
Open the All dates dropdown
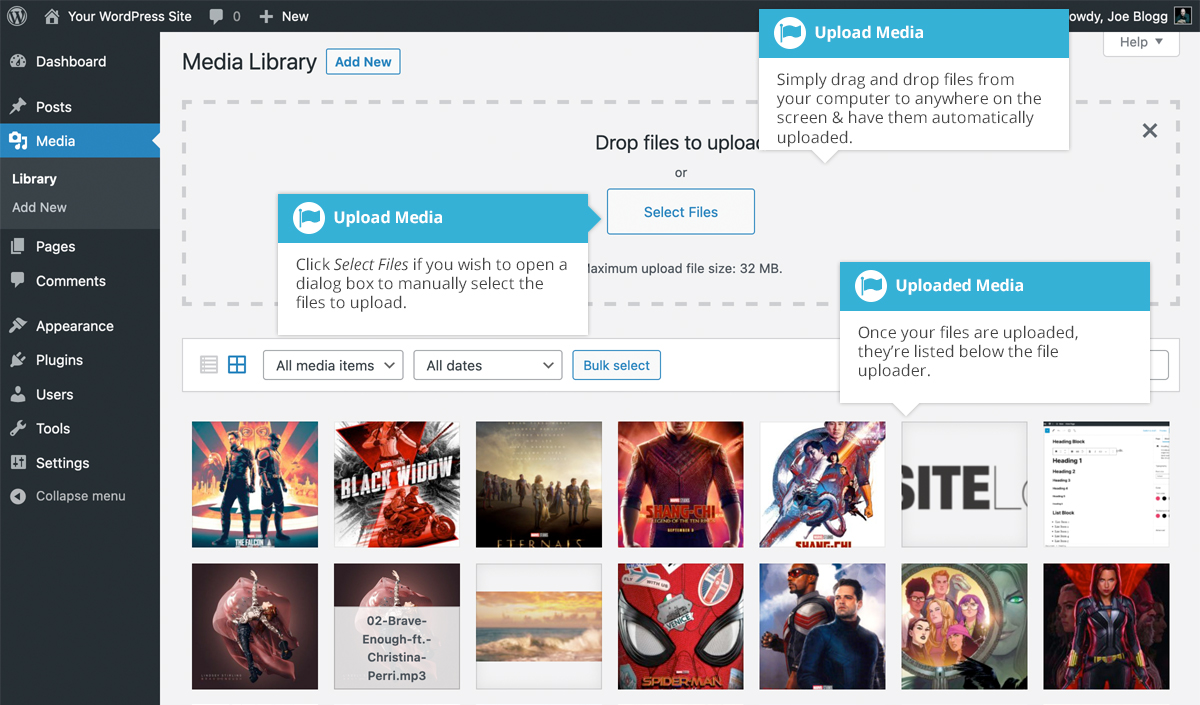tap(488, 365)
